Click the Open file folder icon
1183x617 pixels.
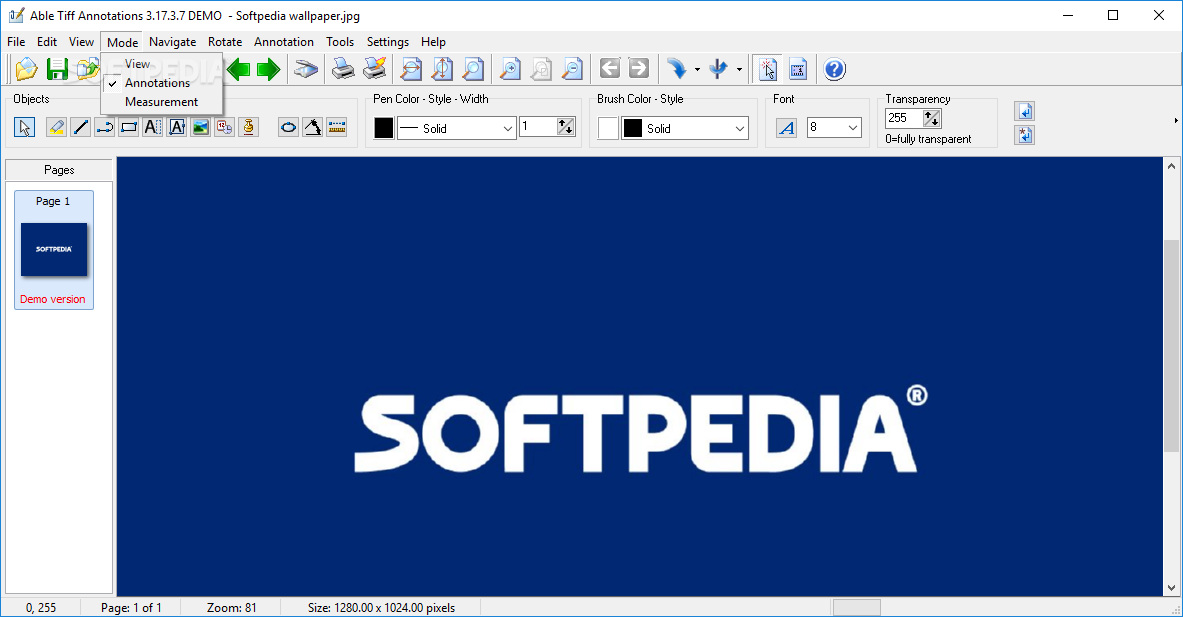(26, 69)
